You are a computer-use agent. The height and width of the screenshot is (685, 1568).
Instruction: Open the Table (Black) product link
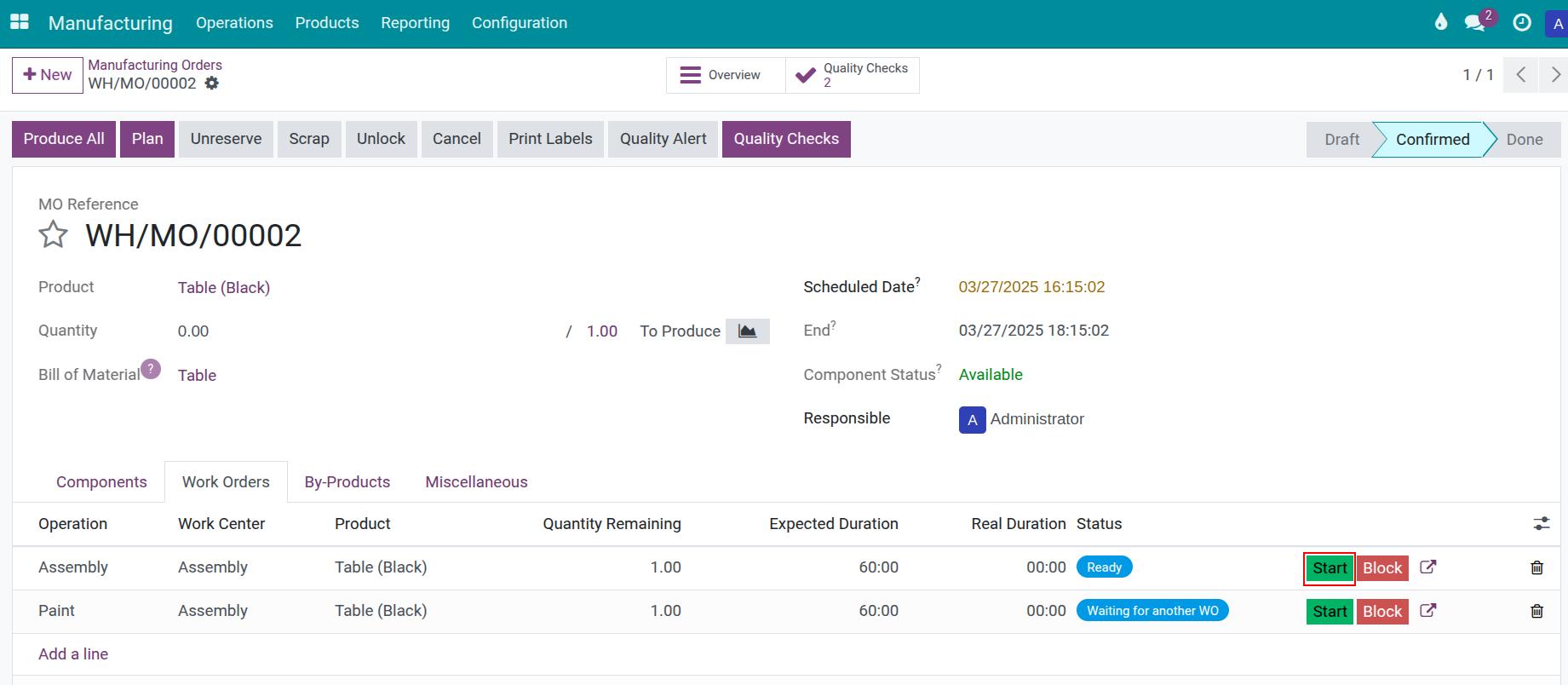click(x=224, y=288)
